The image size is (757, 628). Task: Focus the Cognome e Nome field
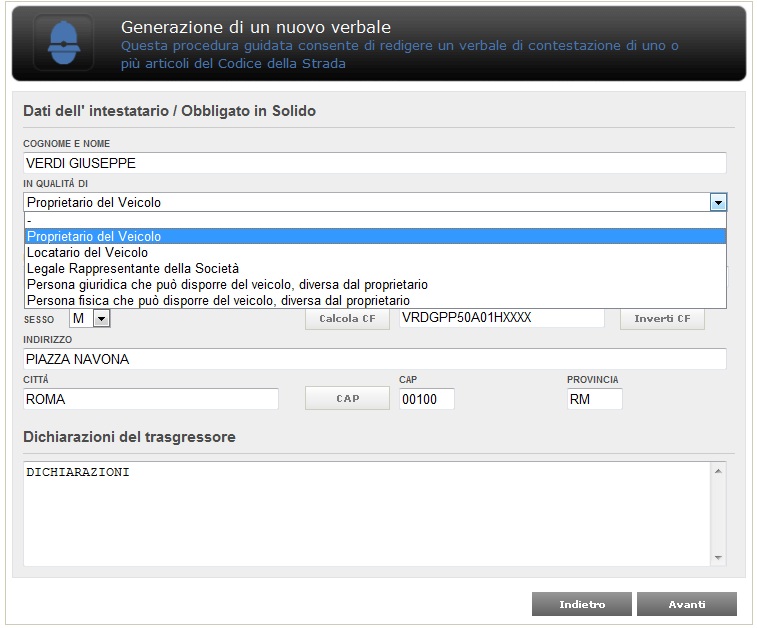375,163
